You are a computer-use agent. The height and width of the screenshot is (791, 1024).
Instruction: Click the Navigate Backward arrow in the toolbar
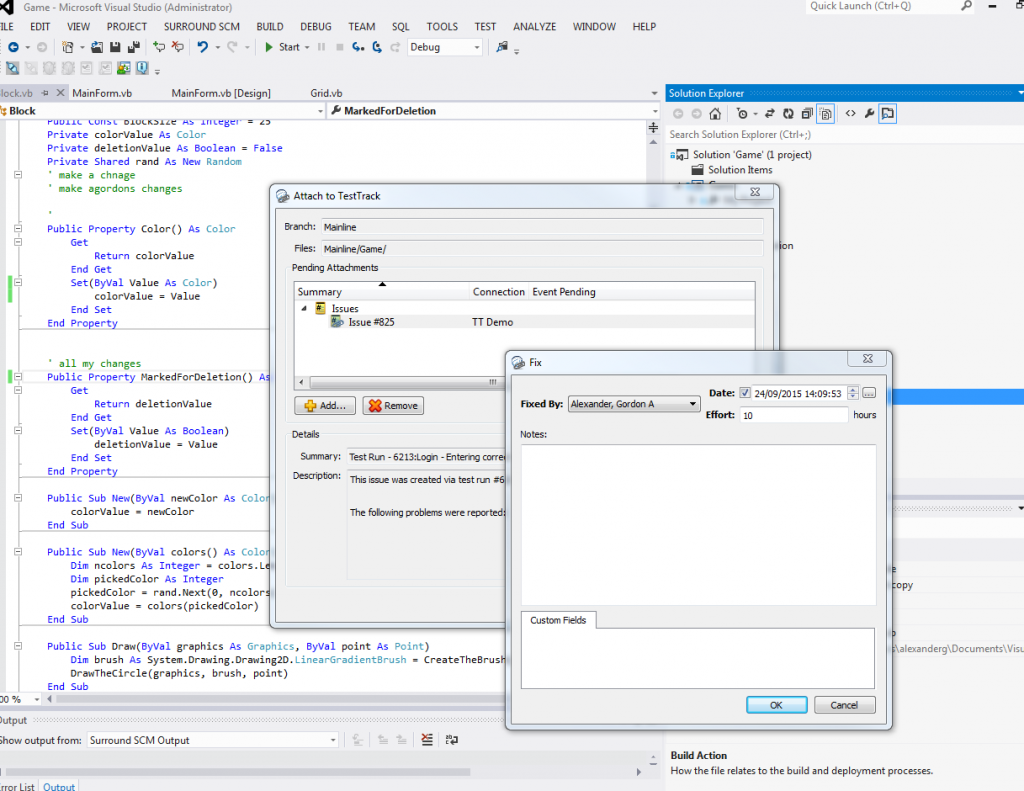pos(13,47)
